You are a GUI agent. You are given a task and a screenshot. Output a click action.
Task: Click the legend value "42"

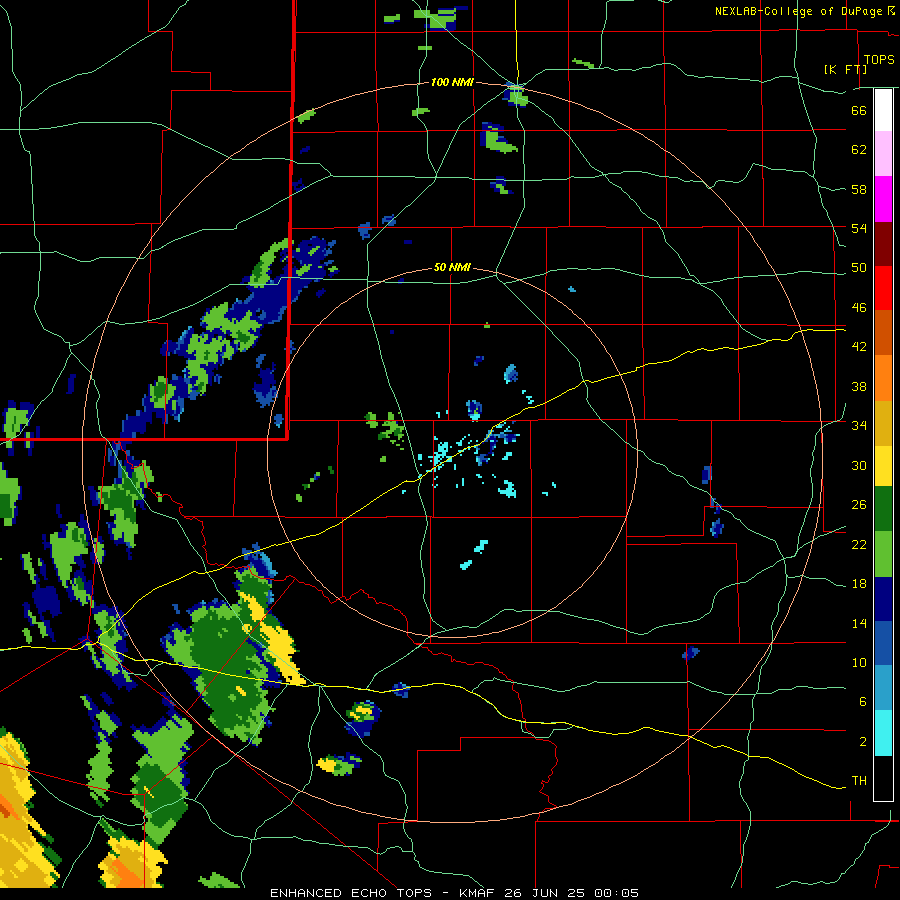coord(859,347)
